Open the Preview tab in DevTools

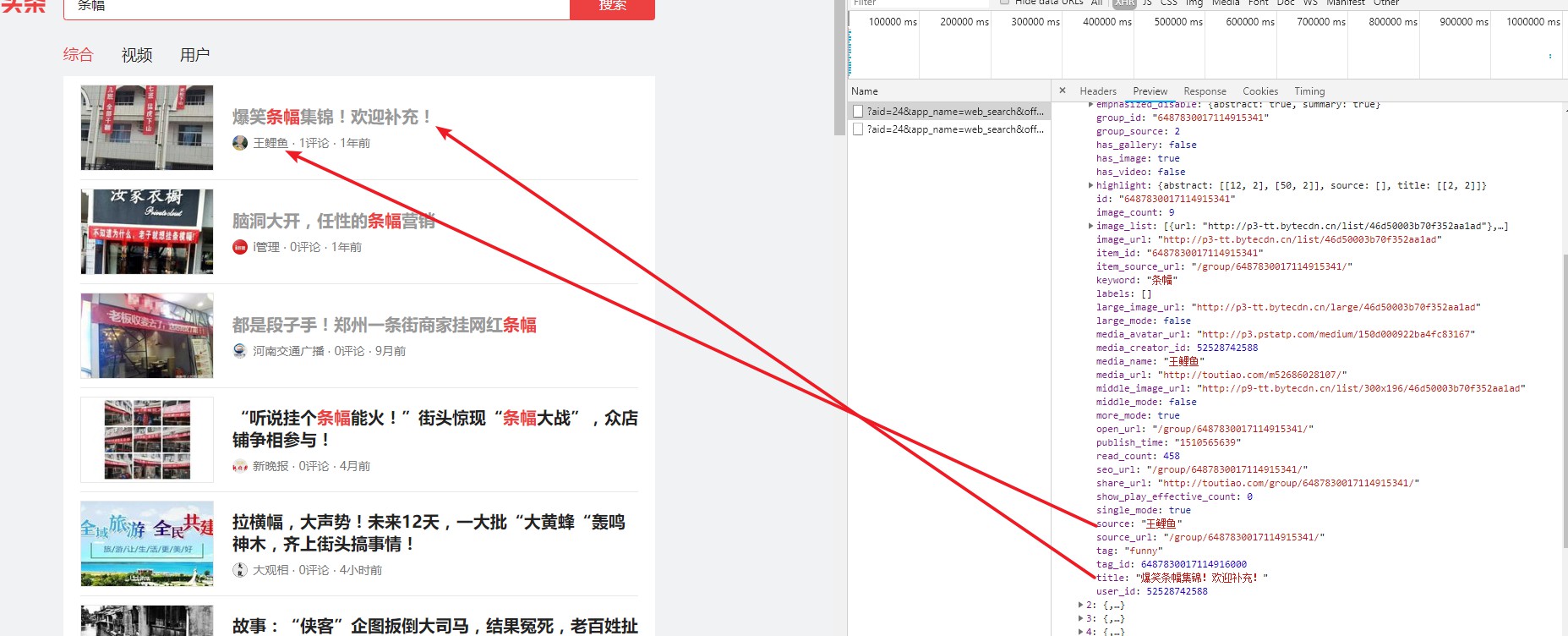(1150, 91)
